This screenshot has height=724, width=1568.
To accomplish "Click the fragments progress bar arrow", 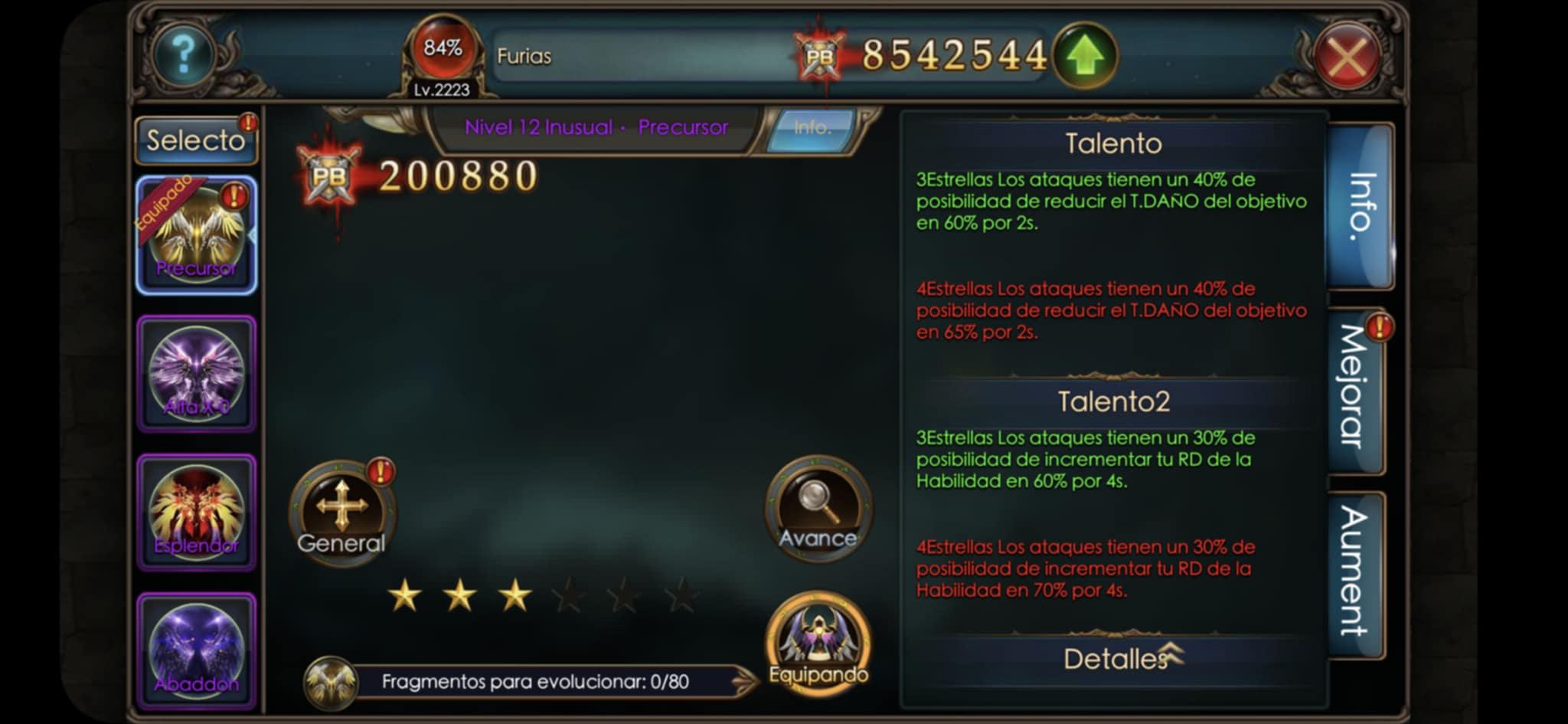I will click(x=744, y=681).
